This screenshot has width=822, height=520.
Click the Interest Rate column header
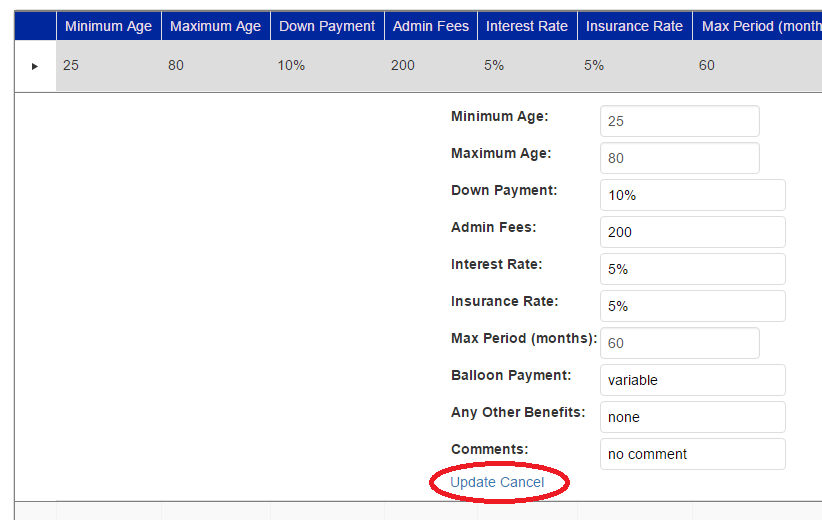pyautogui.click(x=527, y=26)
